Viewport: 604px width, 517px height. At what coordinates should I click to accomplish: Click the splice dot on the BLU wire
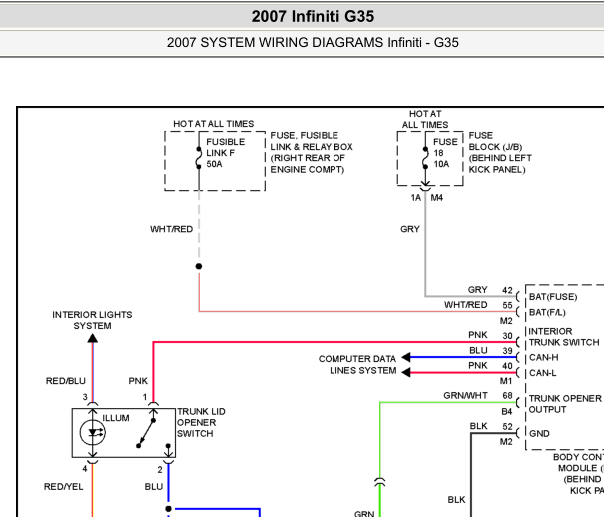click(x=168, y=509)
